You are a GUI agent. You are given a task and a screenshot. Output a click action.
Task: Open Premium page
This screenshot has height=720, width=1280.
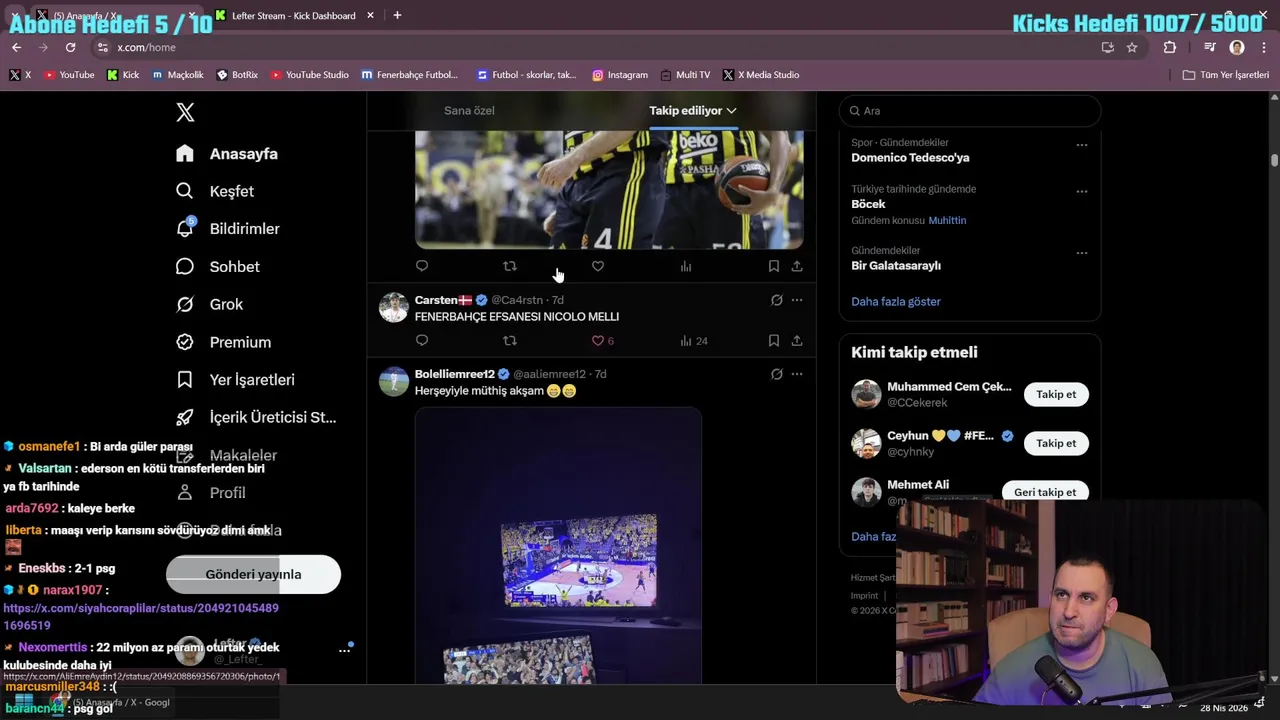point(223,342)
